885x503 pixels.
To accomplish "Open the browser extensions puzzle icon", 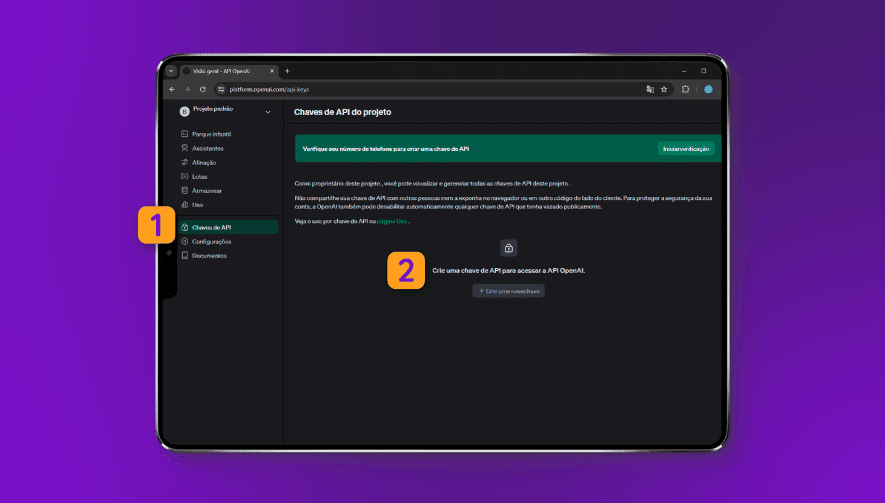I will [x=685, y=89].
